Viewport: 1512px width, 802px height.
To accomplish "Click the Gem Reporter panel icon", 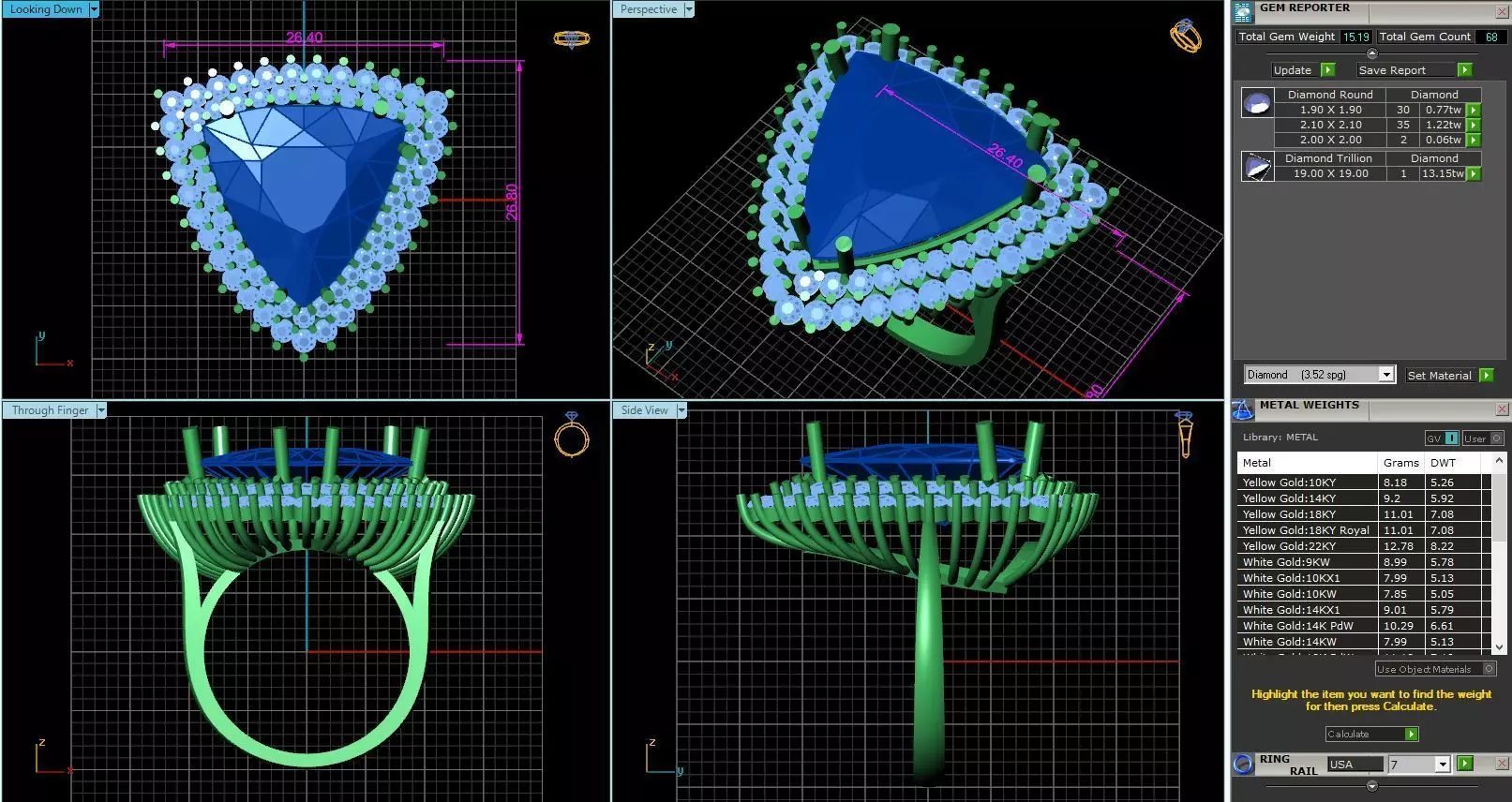I will [1242, 12].
